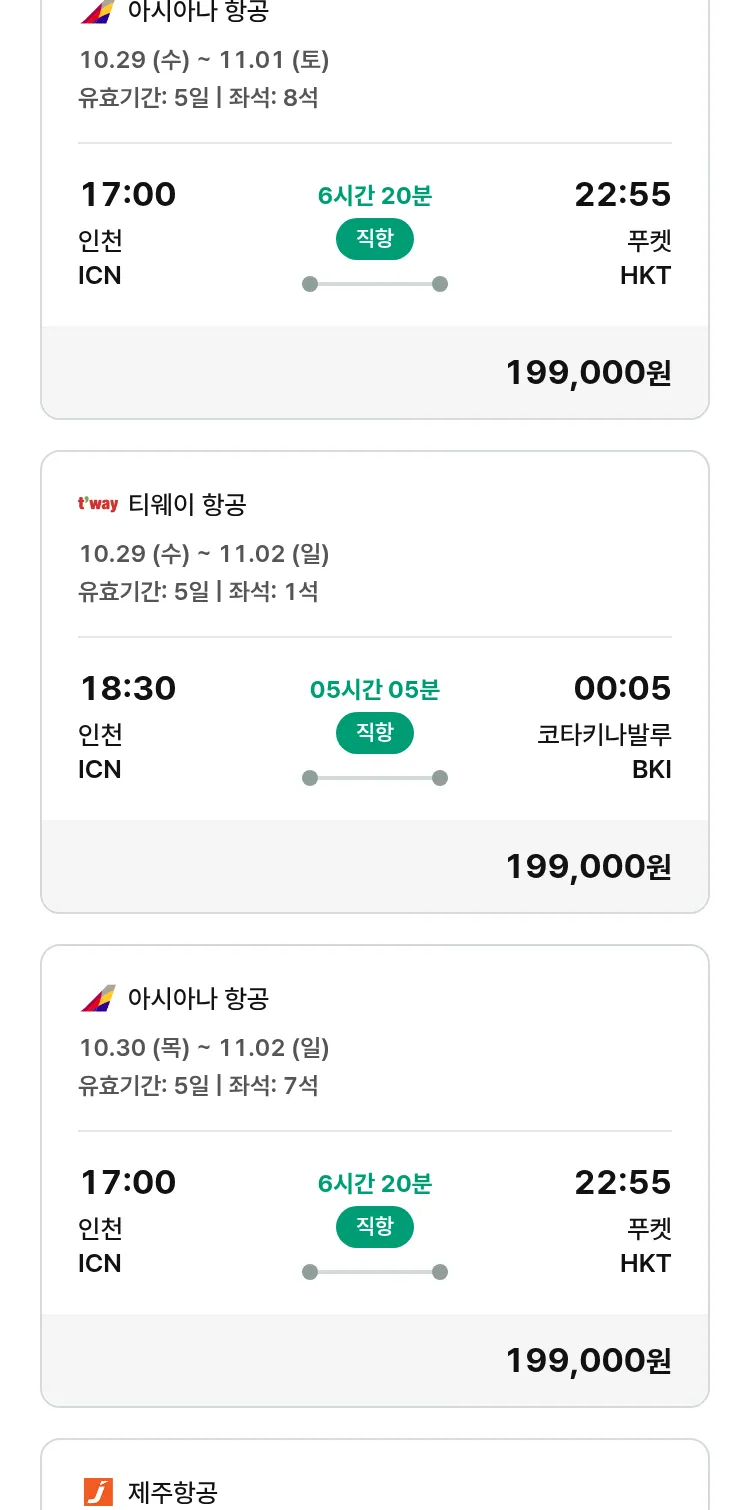
Task: Click the 05시간 05분 flight duration
Action: pos(374,689)
